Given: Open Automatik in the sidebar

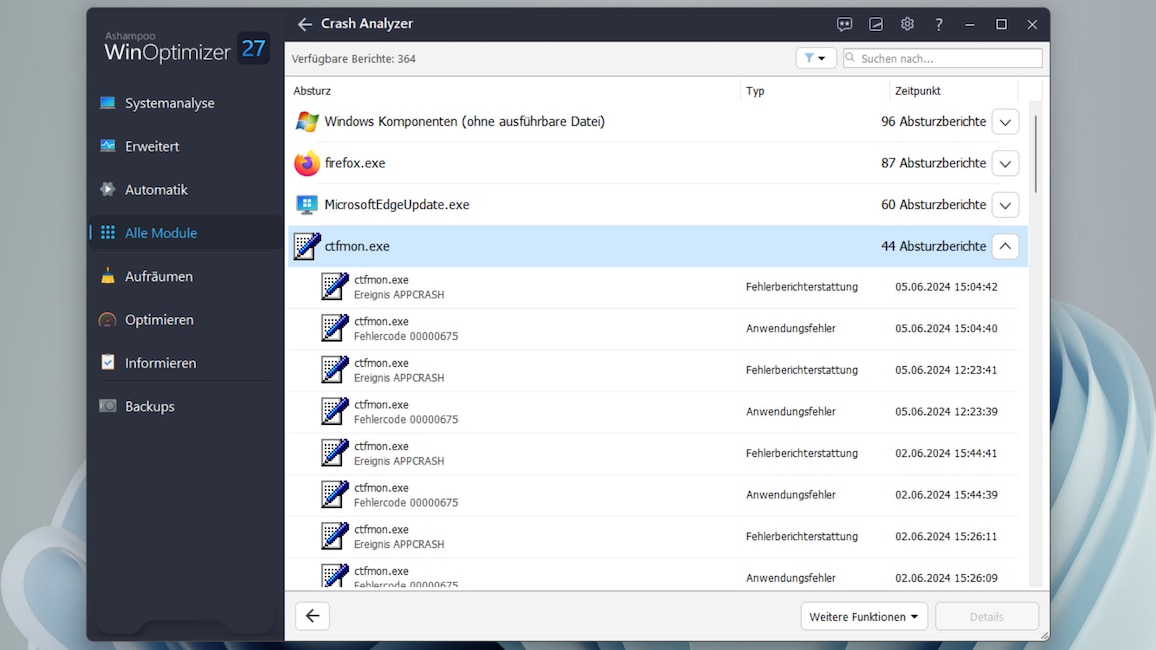Looking at the screenshot, I should coord(184,189).
